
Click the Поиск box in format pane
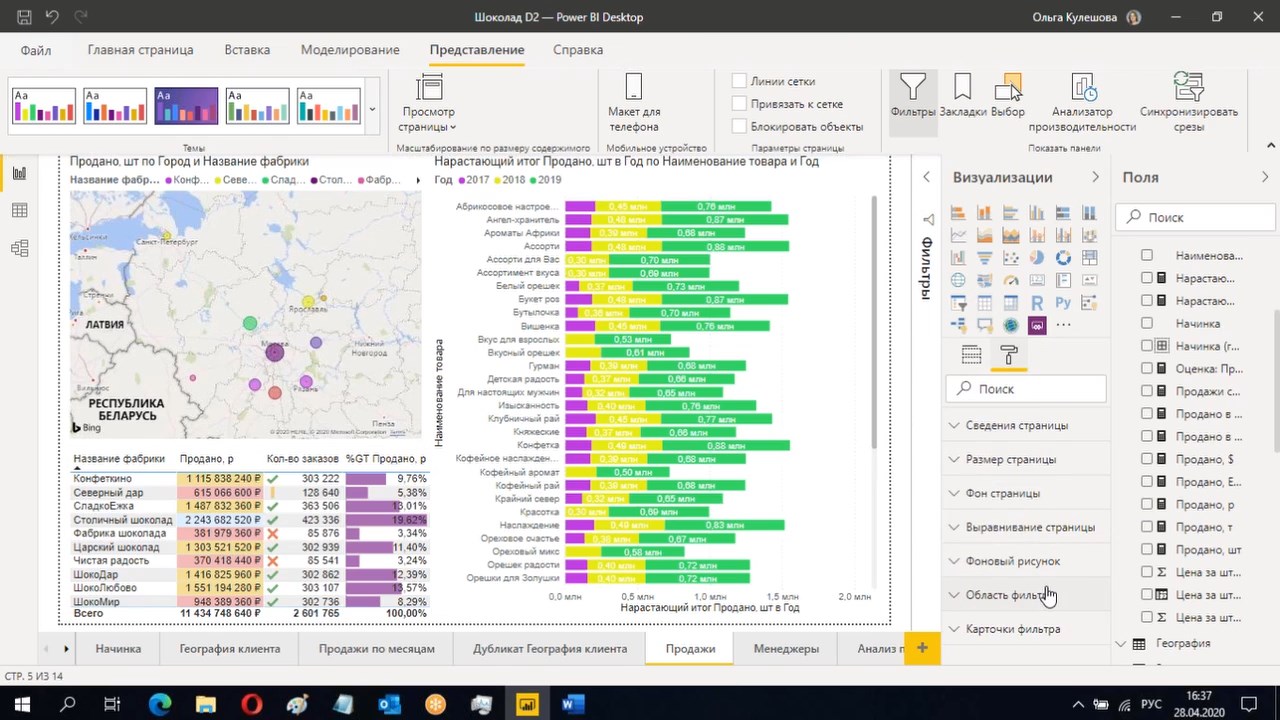point(1026,389)
